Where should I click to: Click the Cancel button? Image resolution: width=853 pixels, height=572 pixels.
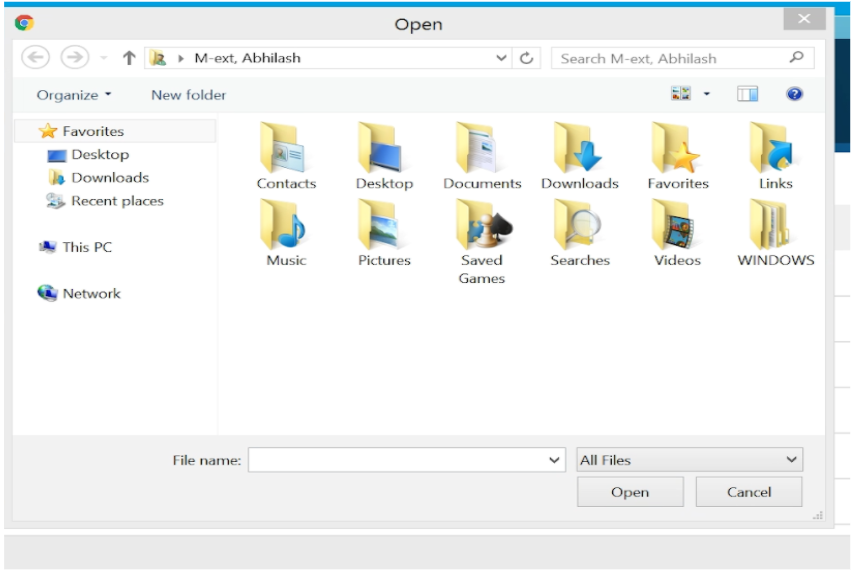748,492
